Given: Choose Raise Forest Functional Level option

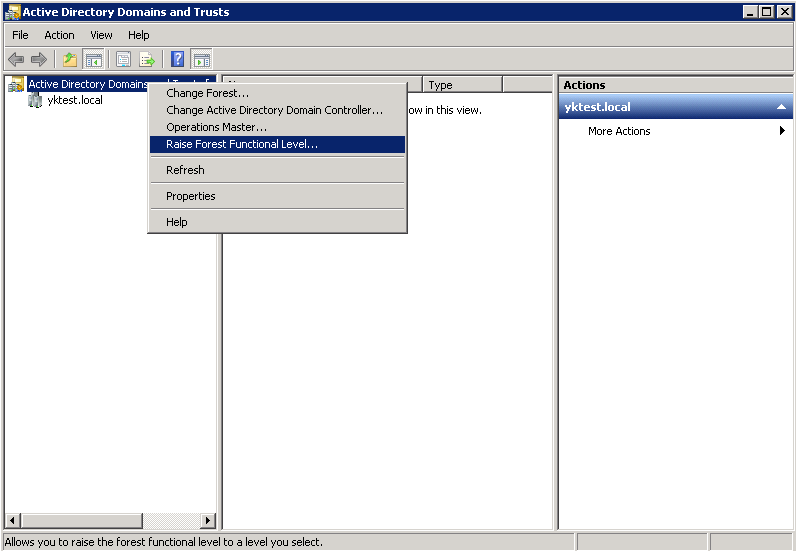Looking at the screenshot, I should click(x=242, y=144).
